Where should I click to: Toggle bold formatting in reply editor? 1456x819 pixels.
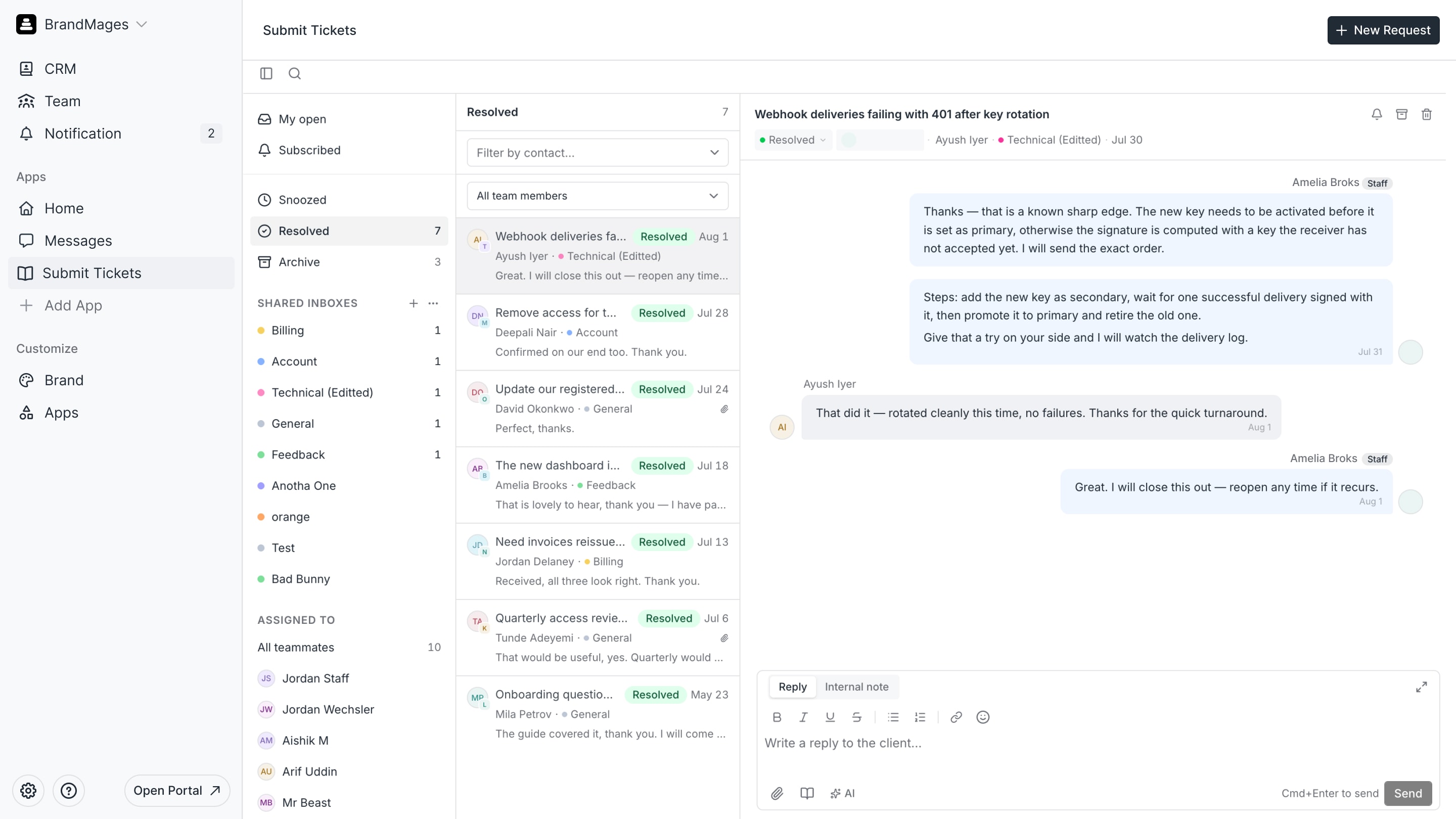click(x=777, y=717)
